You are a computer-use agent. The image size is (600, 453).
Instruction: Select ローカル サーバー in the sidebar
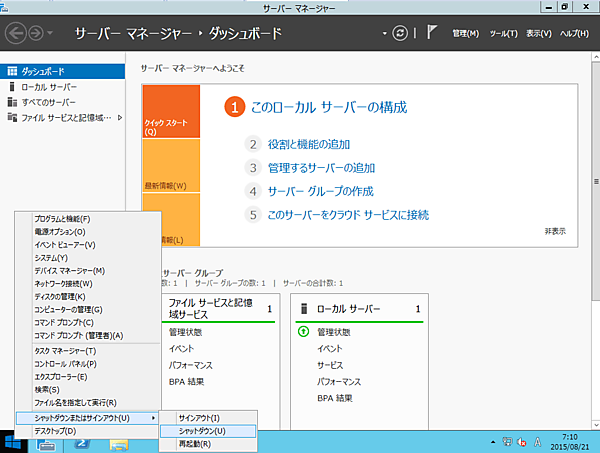48,87
